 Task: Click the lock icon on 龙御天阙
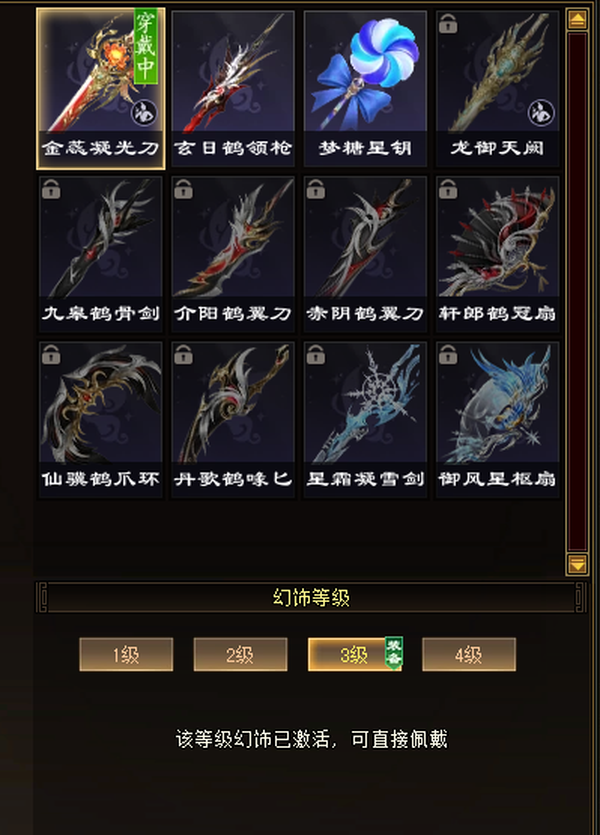click(x=448, y=24)
